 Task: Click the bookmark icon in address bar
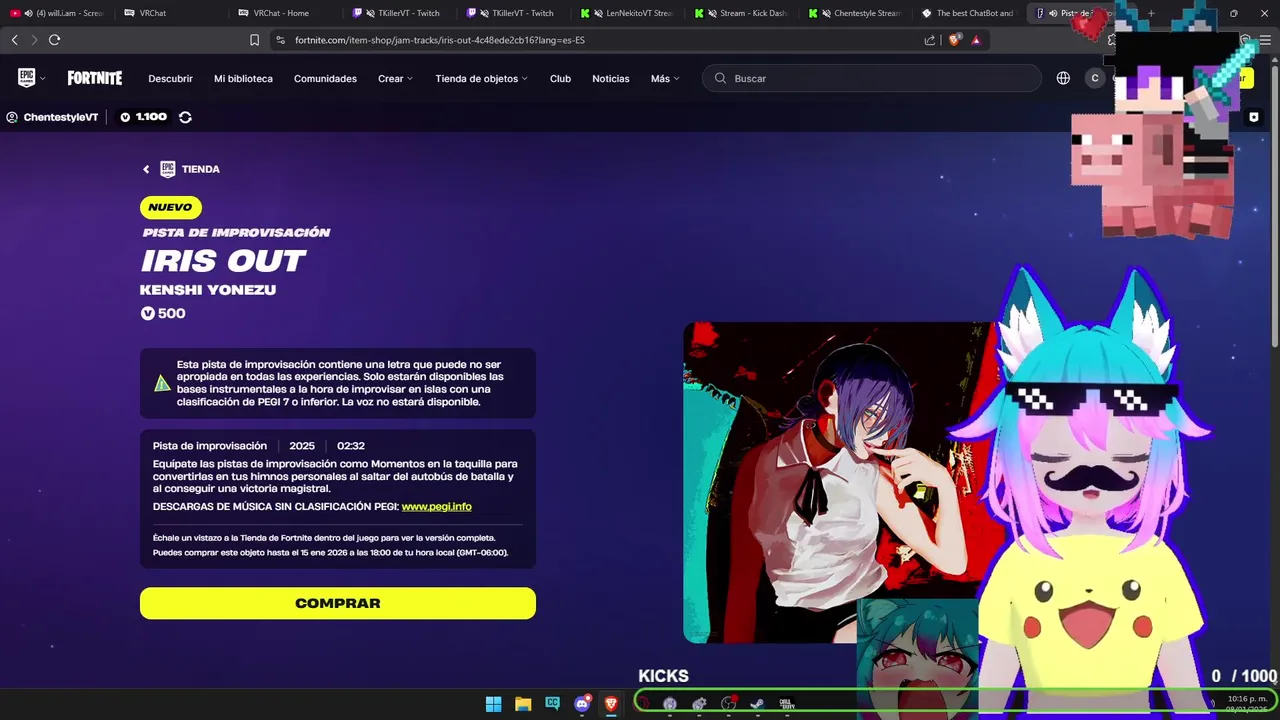254,40
